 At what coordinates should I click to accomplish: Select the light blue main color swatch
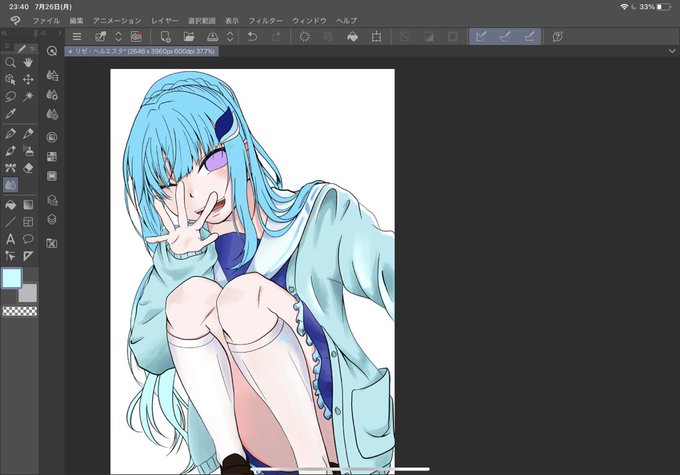12,278
